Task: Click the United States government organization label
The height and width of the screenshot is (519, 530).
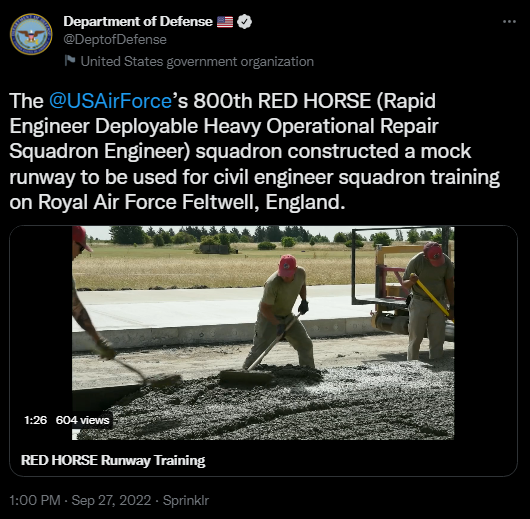Action: [197, 62]
